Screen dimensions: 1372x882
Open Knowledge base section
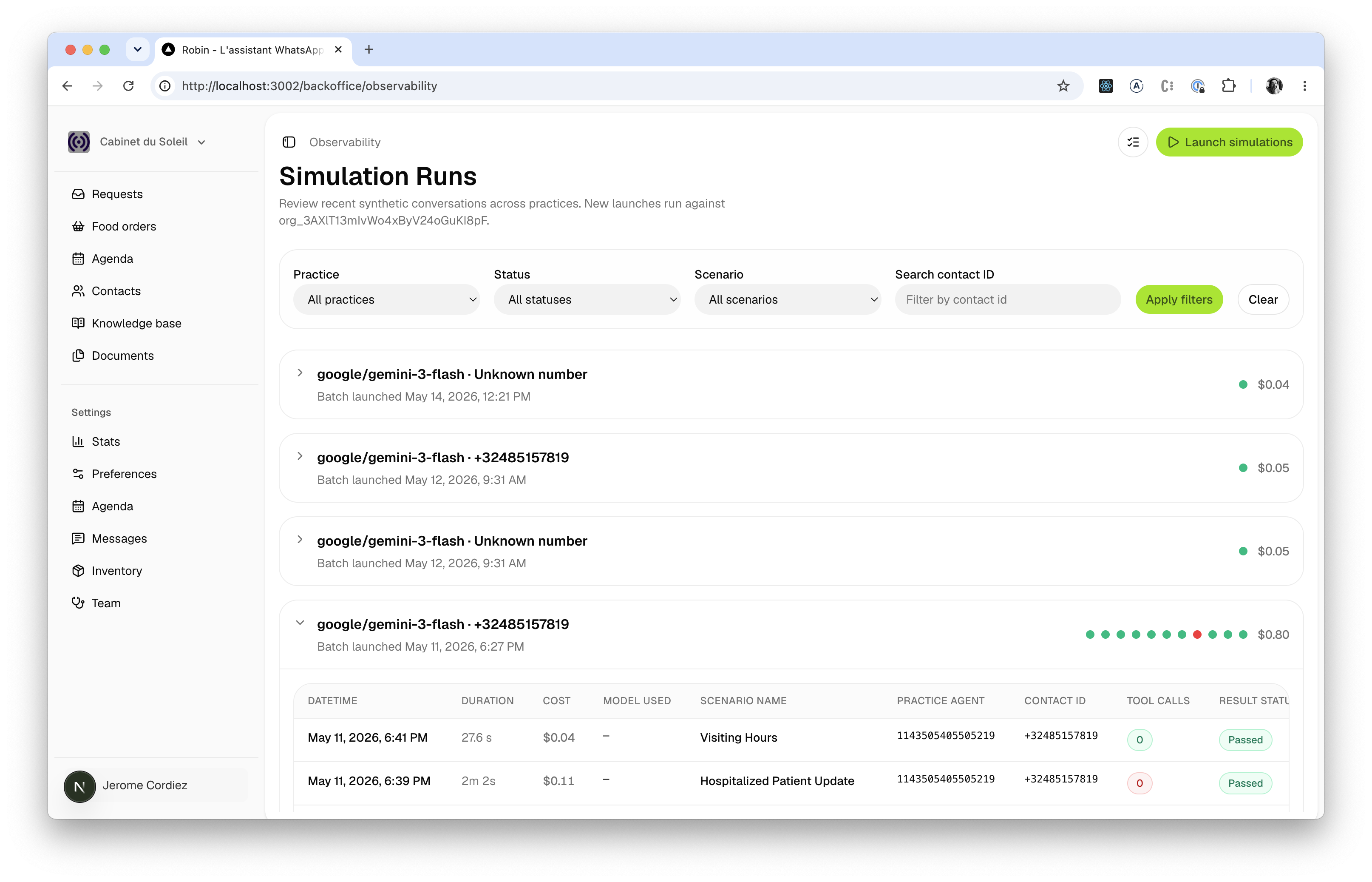[136, 323]
